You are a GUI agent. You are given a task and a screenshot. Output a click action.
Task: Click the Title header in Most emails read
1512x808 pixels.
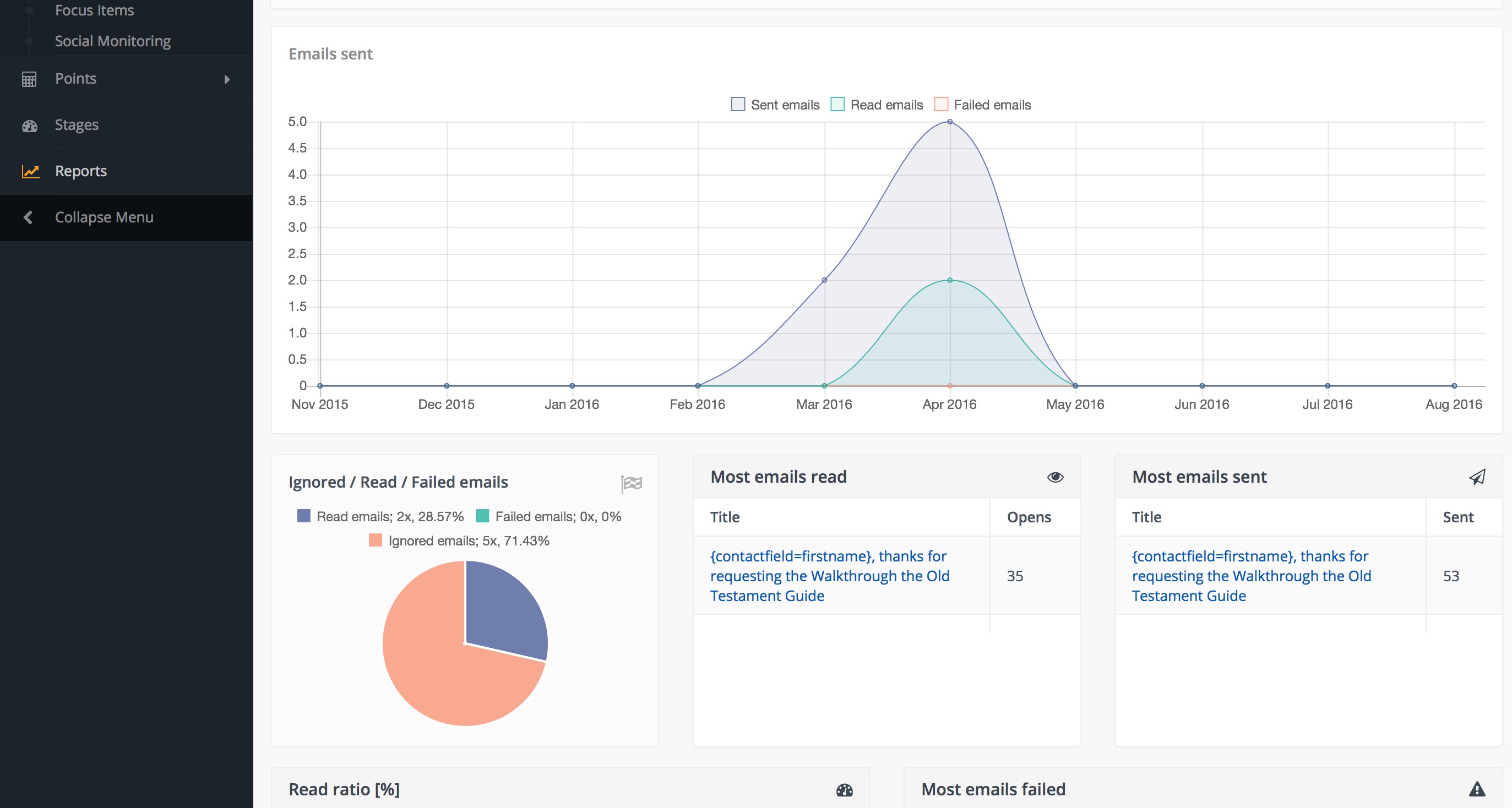725,517
